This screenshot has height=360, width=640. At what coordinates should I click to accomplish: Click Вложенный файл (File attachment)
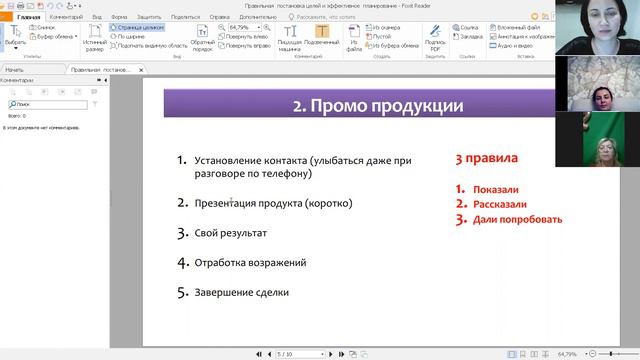pyautogui.click(x=515, y=27)
